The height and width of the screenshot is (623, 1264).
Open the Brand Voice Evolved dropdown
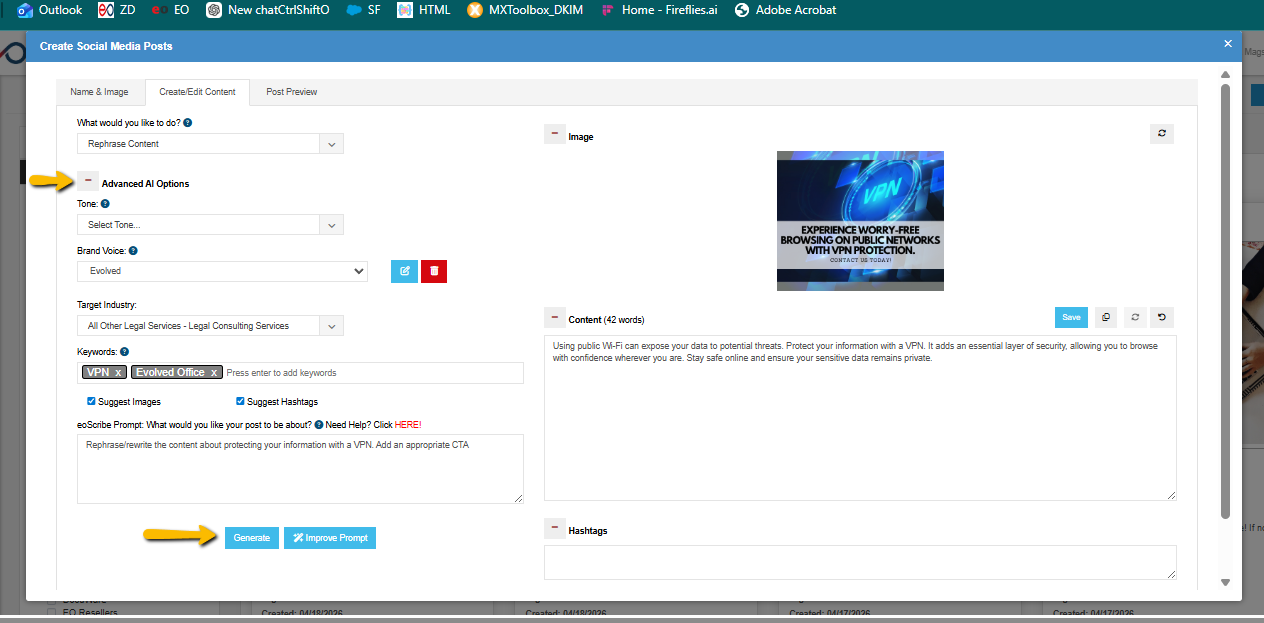click(x=222, y=270)
